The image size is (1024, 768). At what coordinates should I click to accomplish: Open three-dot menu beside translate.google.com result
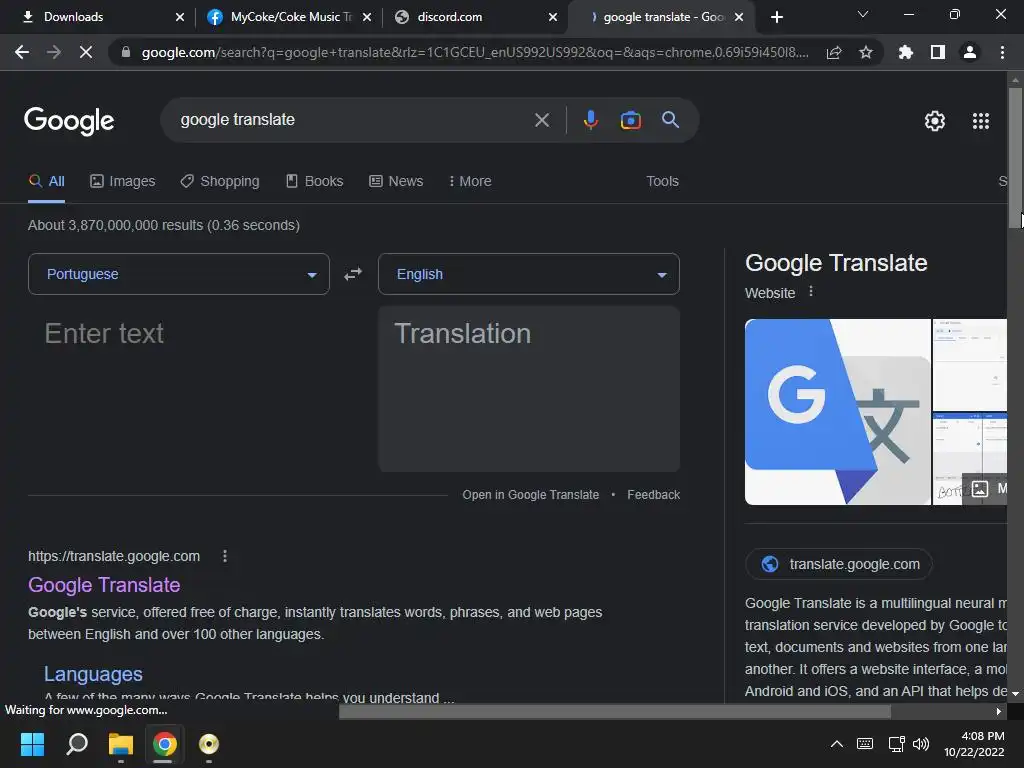tap(225, 556)
